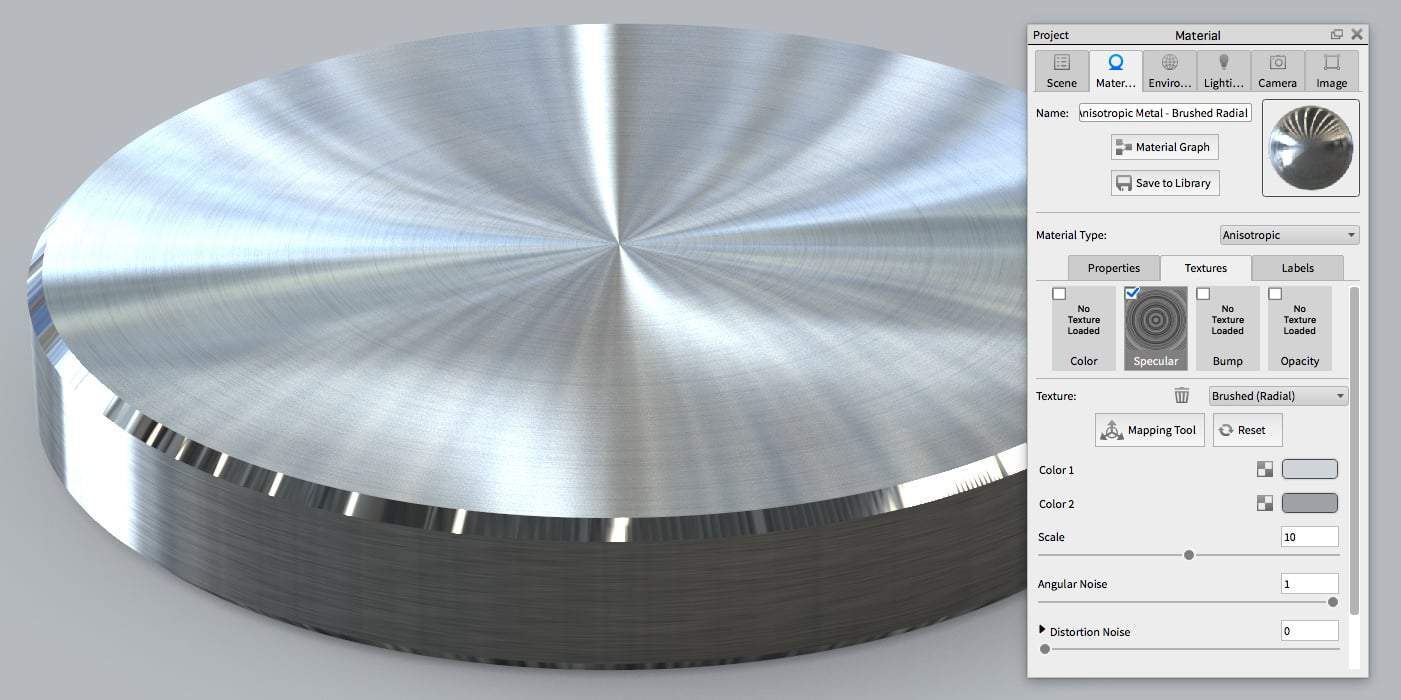1401x700 pixels.
Task: Click the material name input field
Action: point(1163,112)
